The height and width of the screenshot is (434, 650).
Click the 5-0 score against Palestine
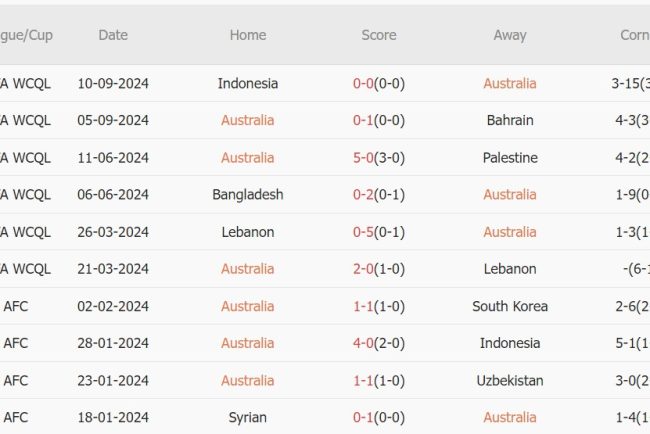coord(379,158)
